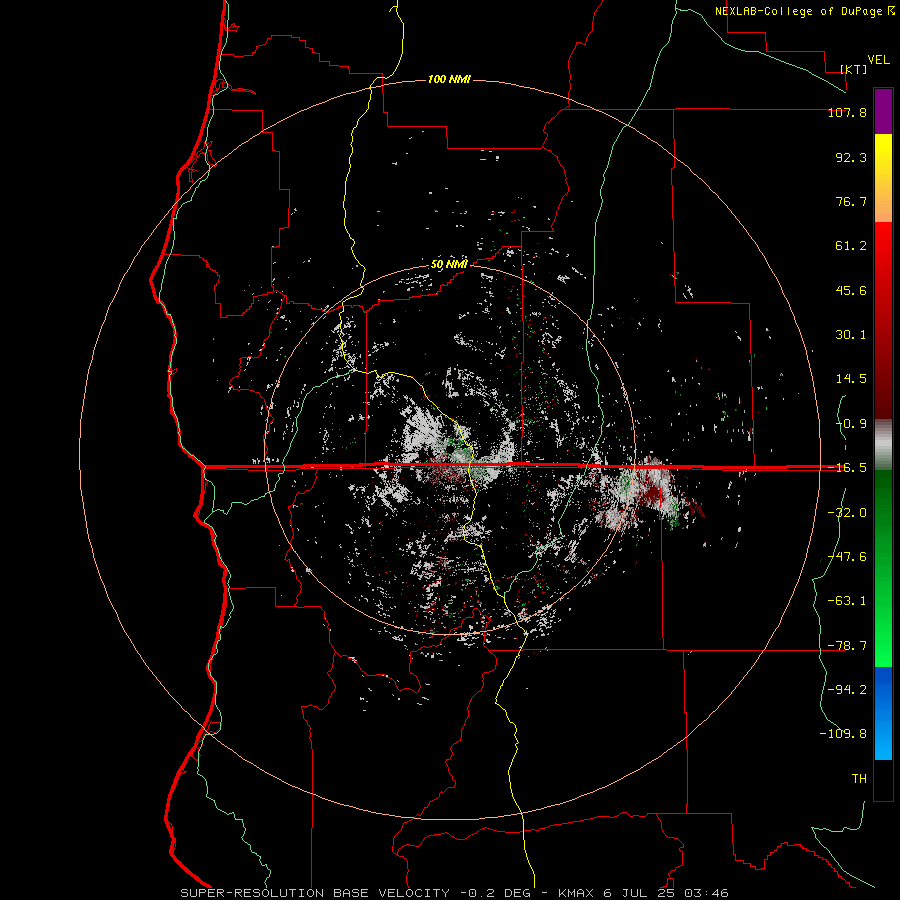Click the 107.8 velocity scale value

point(847,112)
